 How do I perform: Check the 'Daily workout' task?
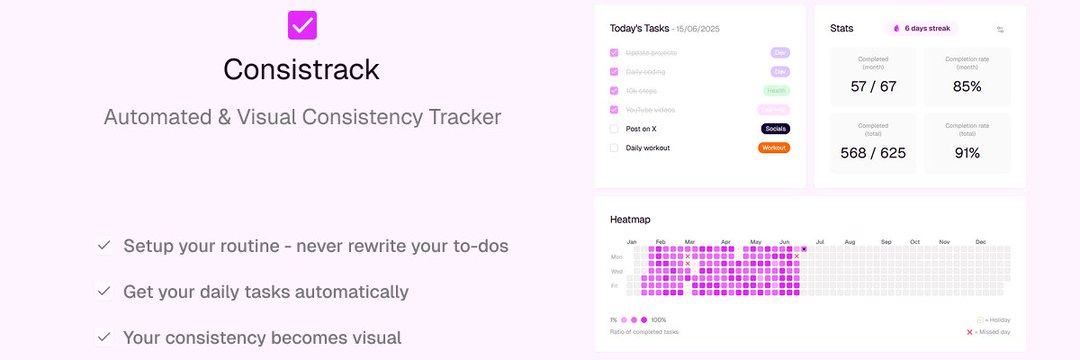614,148
